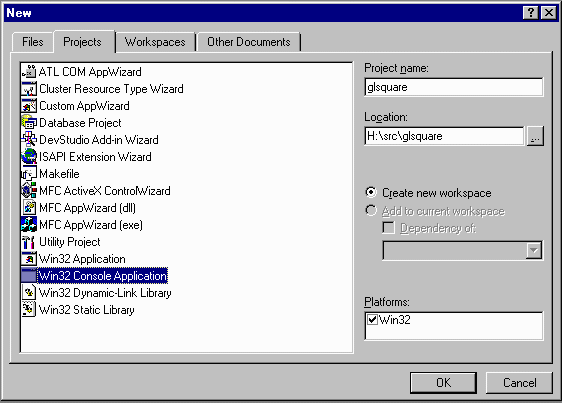
Task: Click into the Project name field
Action: (x=454, y=87)
